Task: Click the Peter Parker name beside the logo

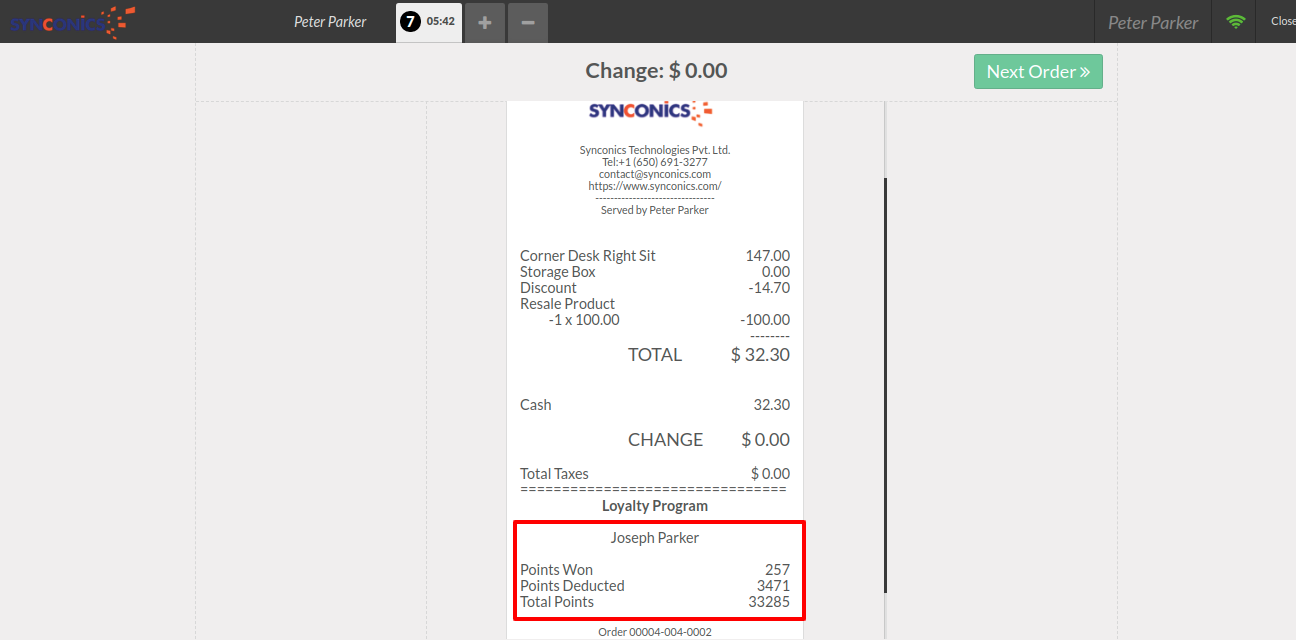Action: pos(330,22)
